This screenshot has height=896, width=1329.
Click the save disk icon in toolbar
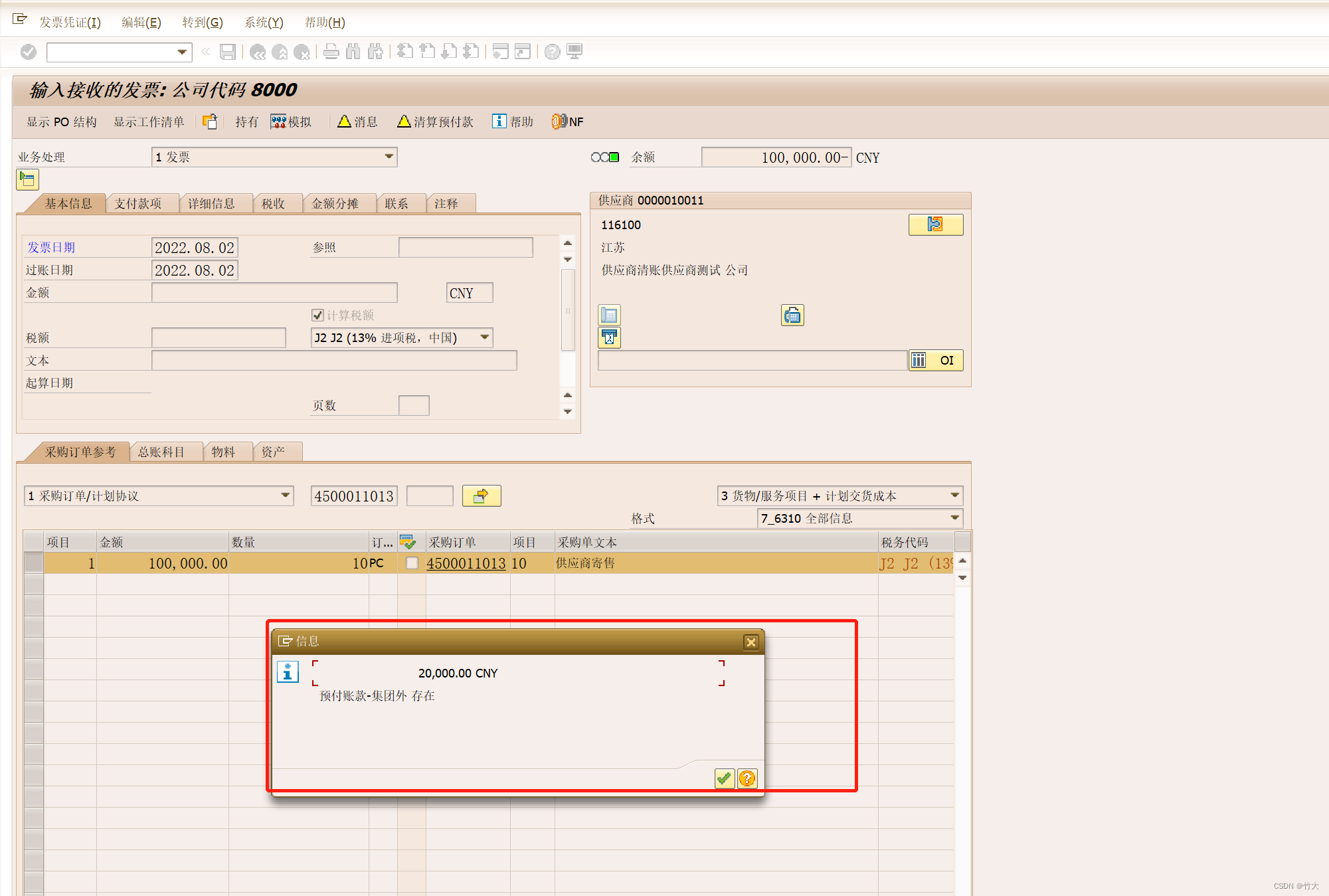point(228,52)
